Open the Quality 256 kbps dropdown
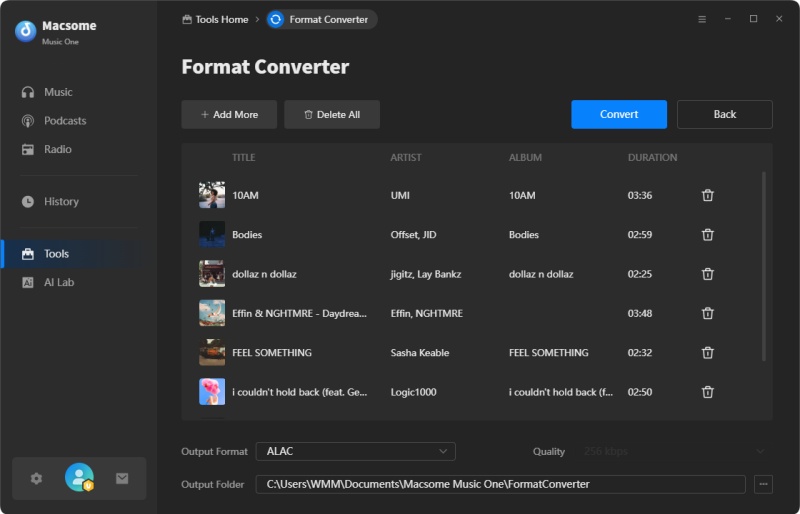 673,451
